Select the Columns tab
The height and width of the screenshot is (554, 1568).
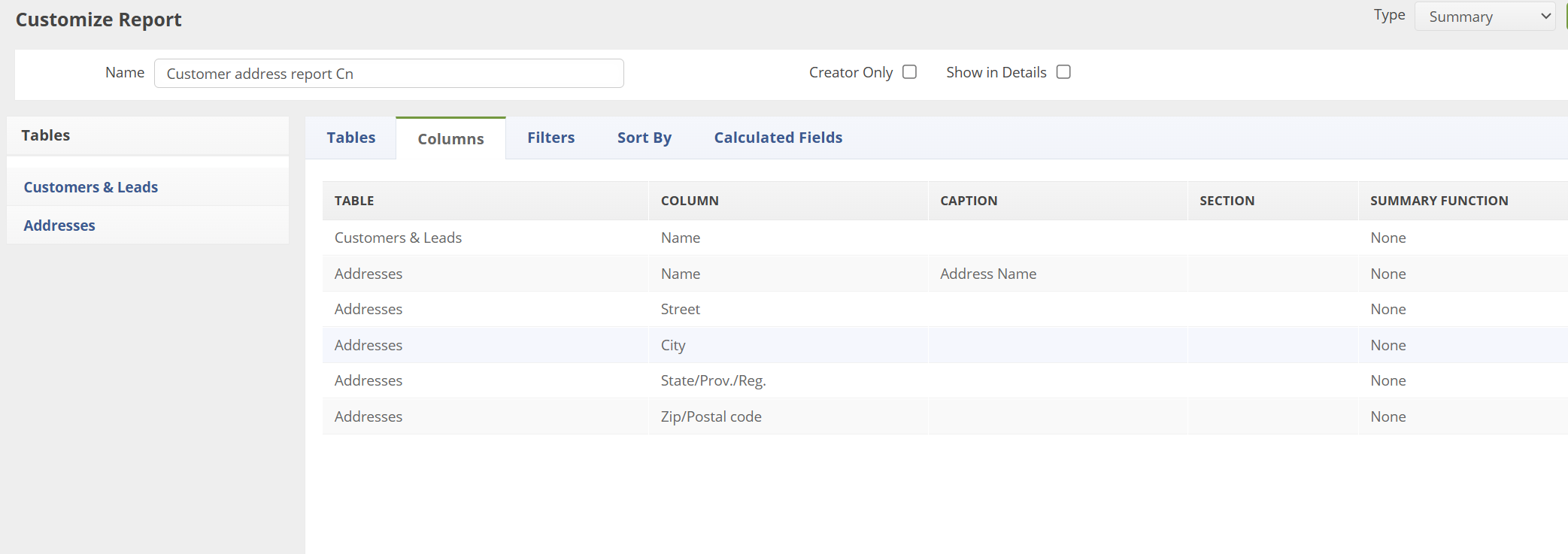(x=450, y=139)
